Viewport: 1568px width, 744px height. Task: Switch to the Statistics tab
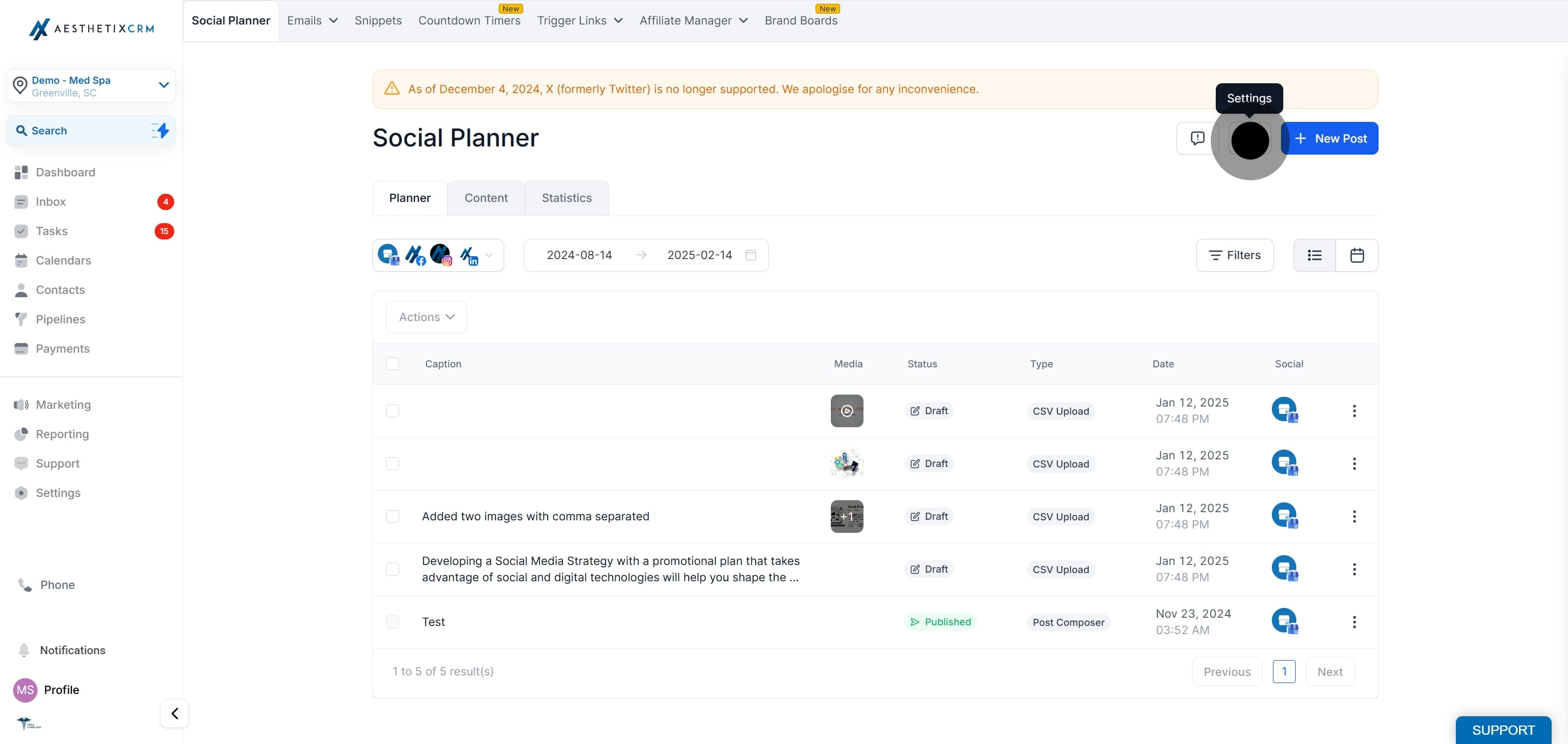[x=566, y=198]
